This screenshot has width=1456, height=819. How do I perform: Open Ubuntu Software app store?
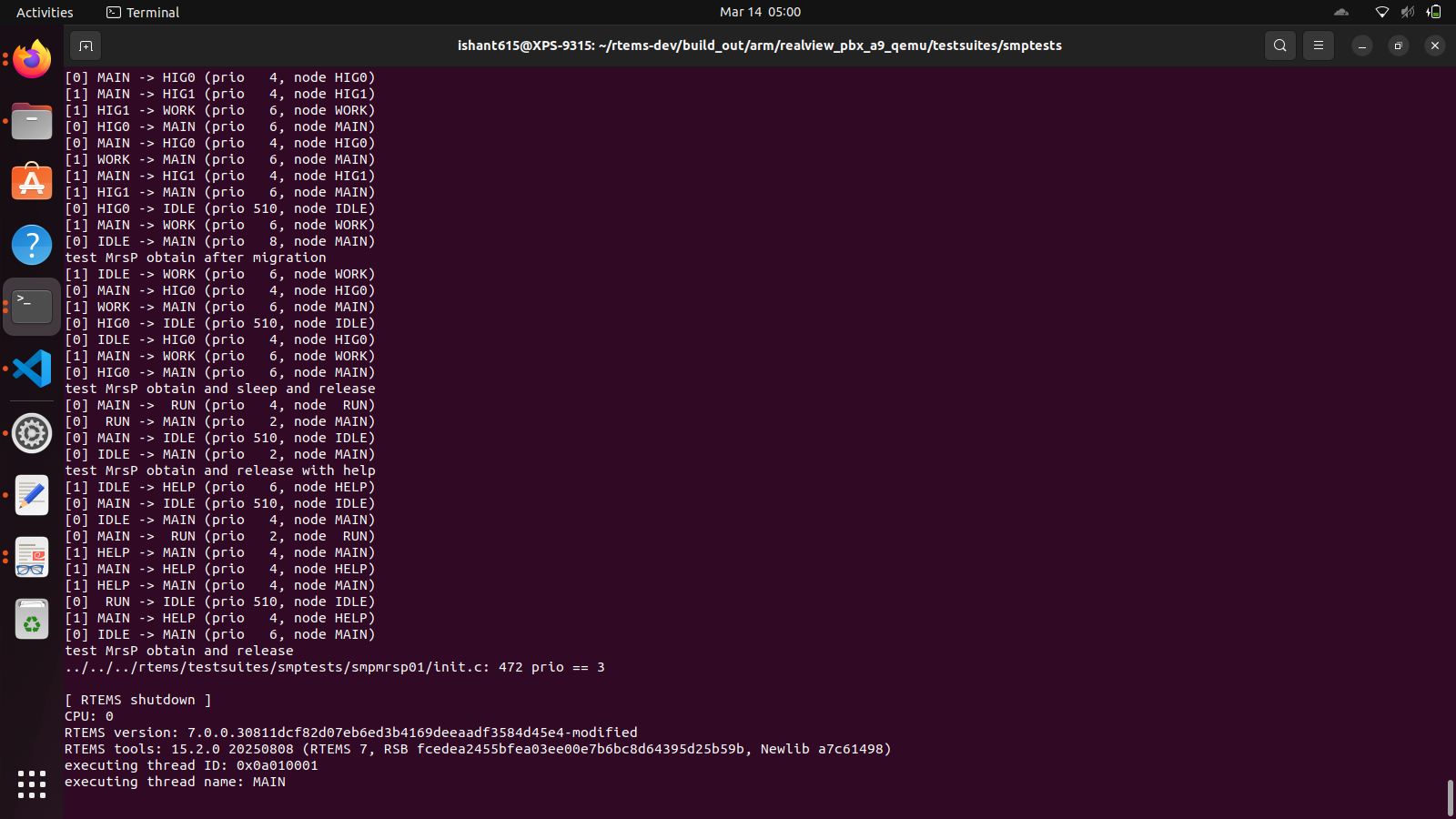(32, 183)
